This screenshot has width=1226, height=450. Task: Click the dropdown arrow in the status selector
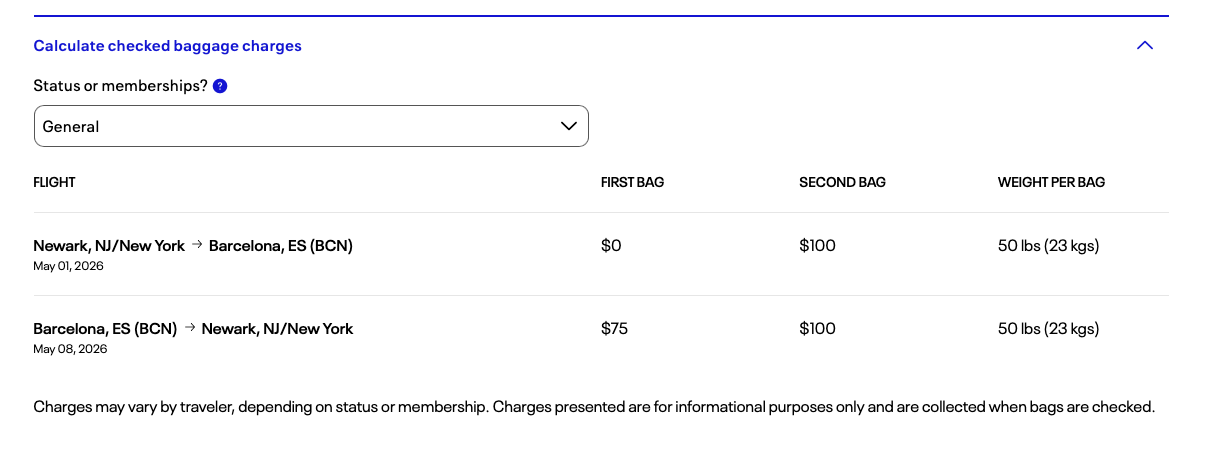point(569,126)
